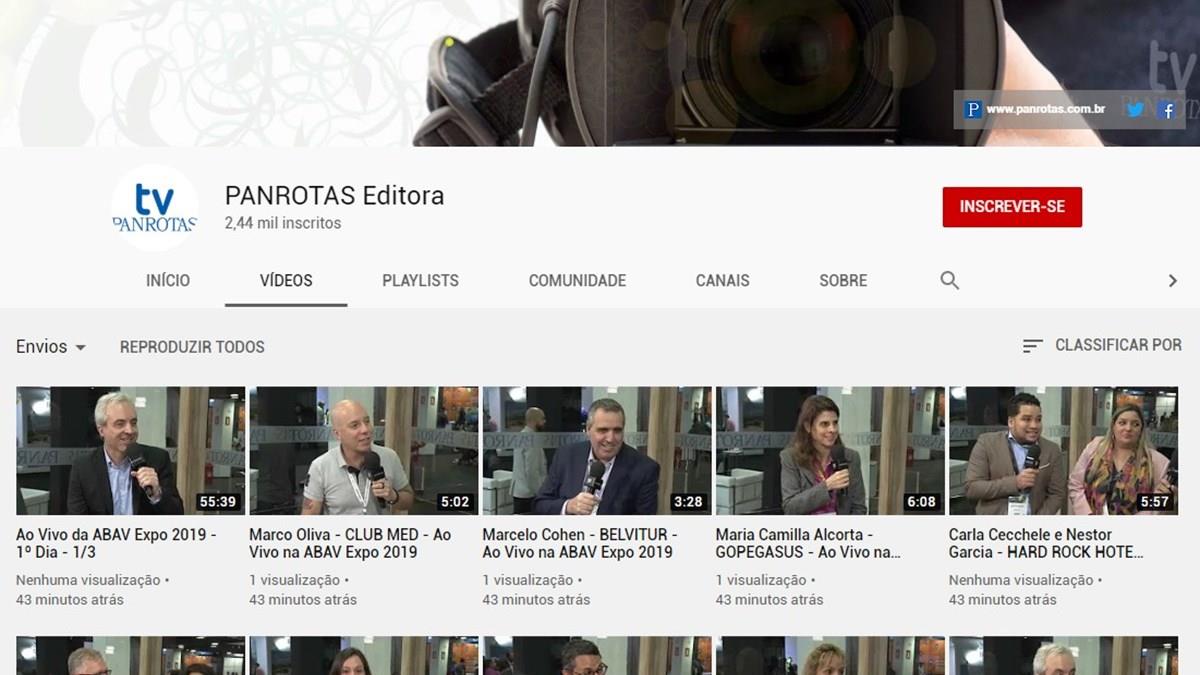Open the Comunidade tab

tap(577, 281)
